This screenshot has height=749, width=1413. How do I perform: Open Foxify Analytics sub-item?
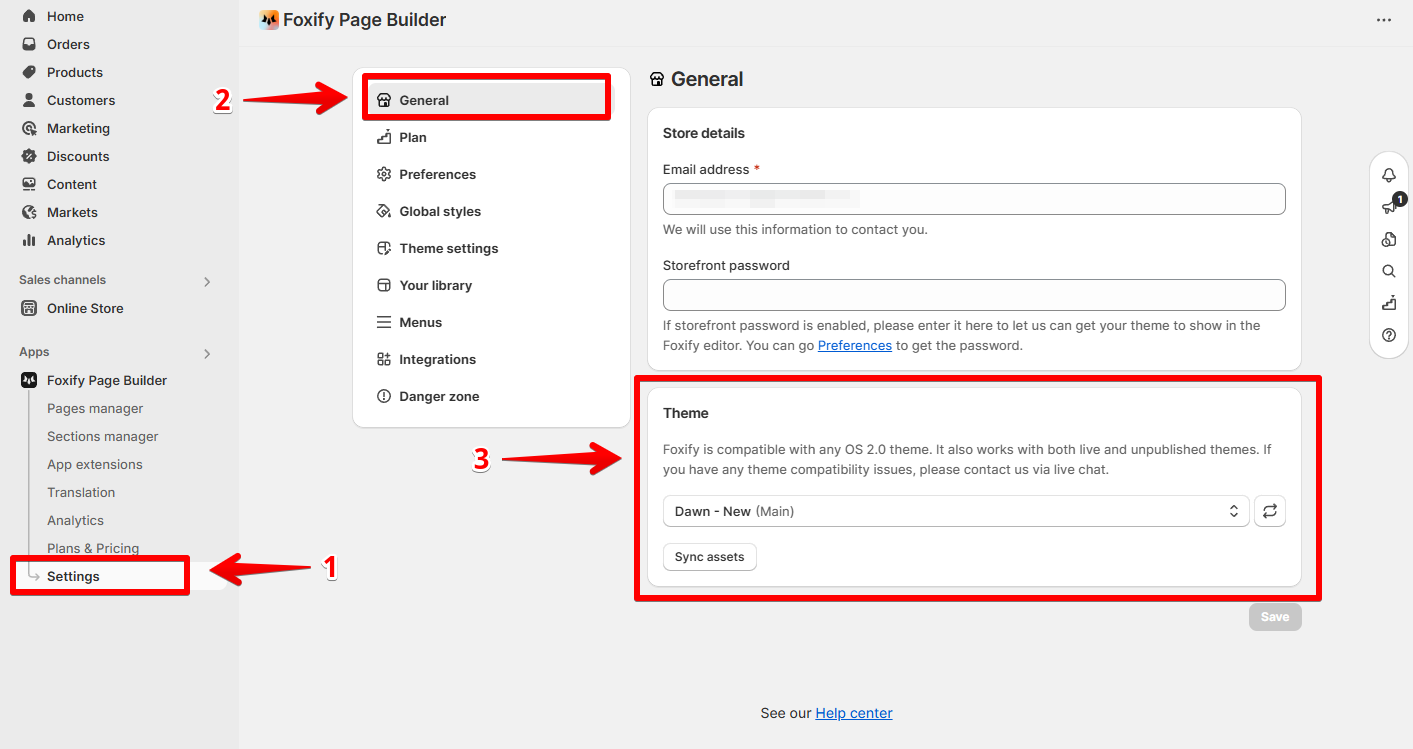[x=75, y=520]
